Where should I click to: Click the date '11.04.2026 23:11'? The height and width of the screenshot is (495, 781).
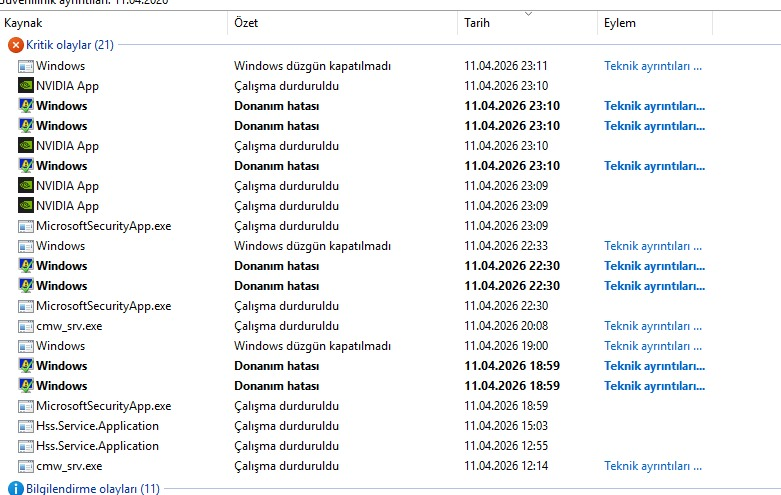tap(506, 66)
